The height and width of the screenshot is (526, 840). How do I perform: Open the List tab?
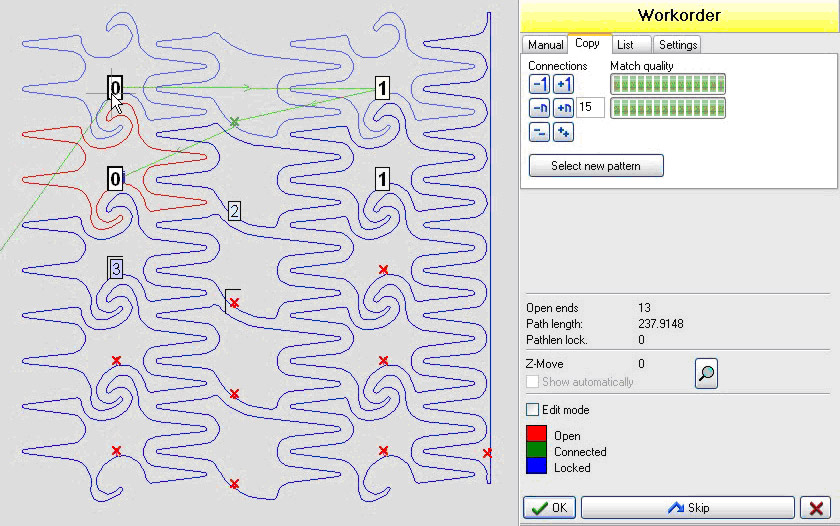[x=625, y=45]
